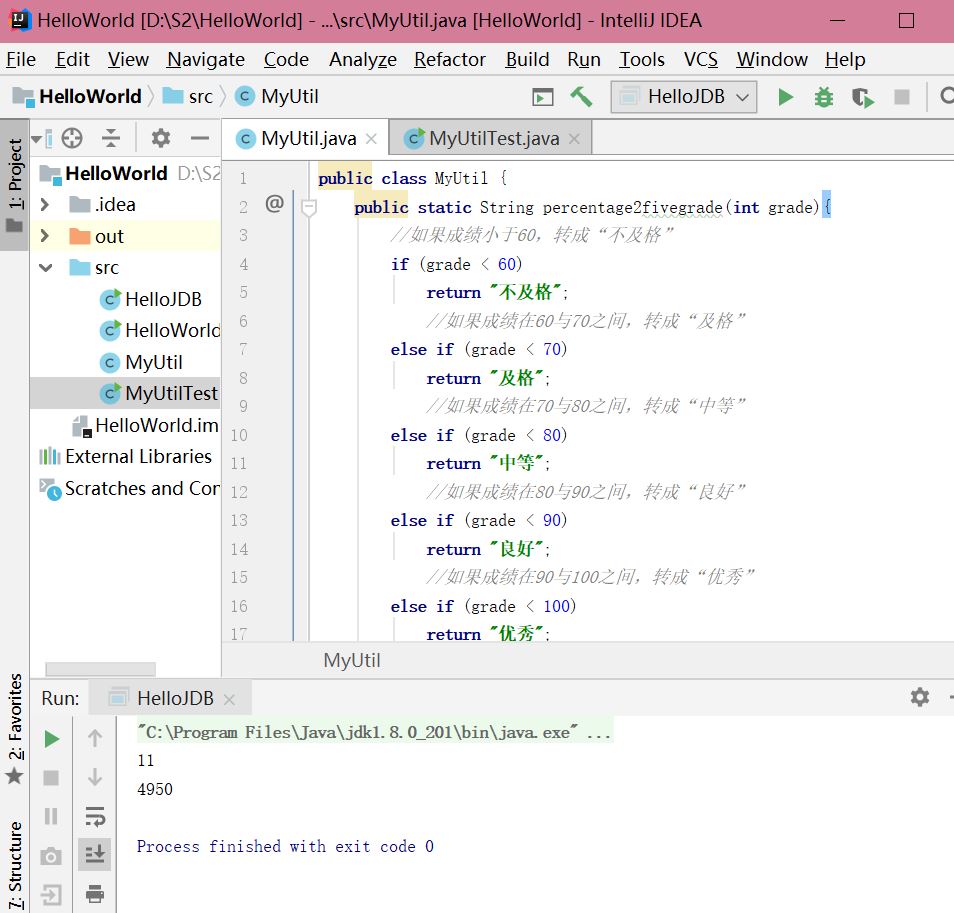
Task: Run HelloJDB with the green toolbar play button
Action: click(x=785, y=97)
